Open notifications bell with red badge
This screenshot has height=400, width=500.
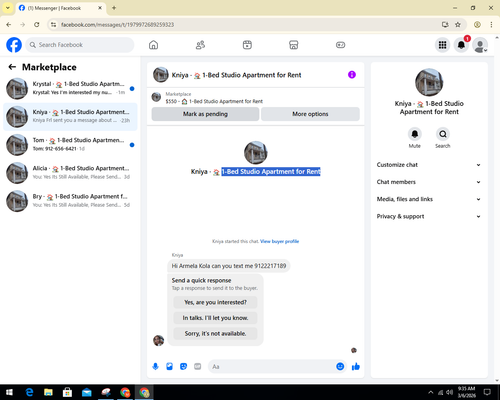(x=461, y=45)
